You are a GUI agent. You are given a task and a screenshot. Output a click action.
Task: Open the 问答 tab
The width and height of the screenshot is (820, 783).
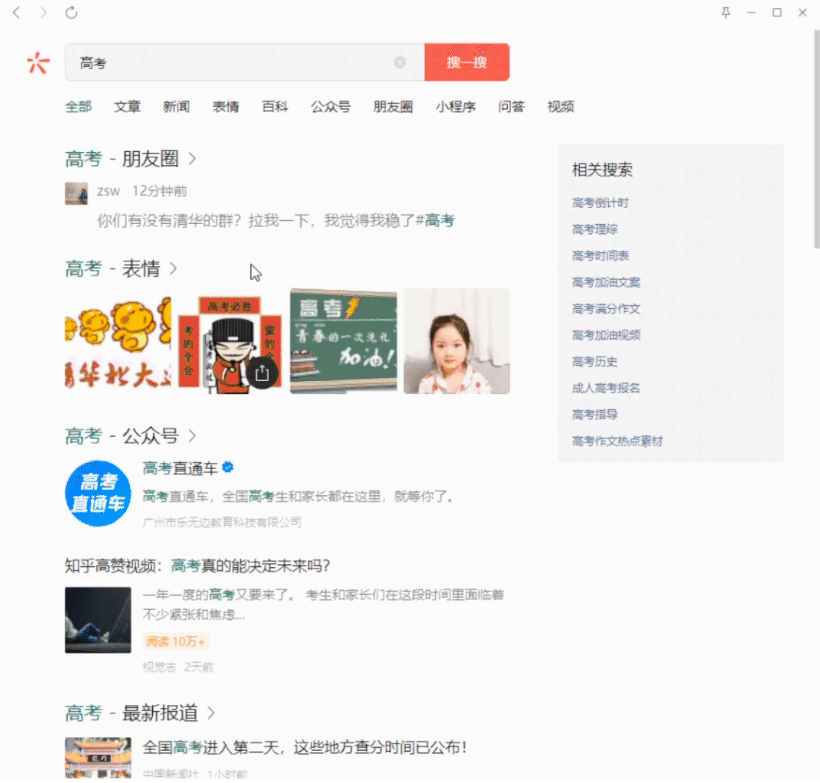[x=511, y=107]
